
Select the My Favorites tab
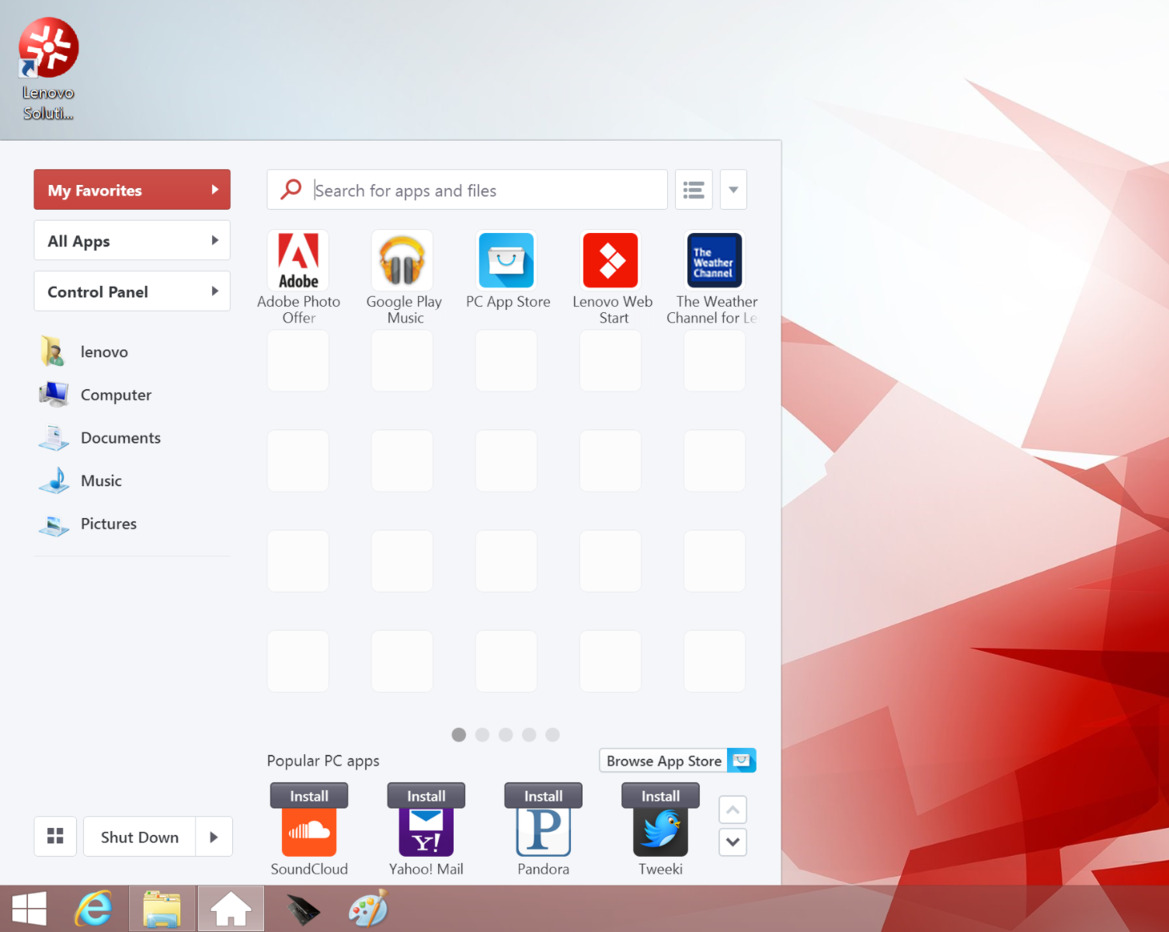132,189
